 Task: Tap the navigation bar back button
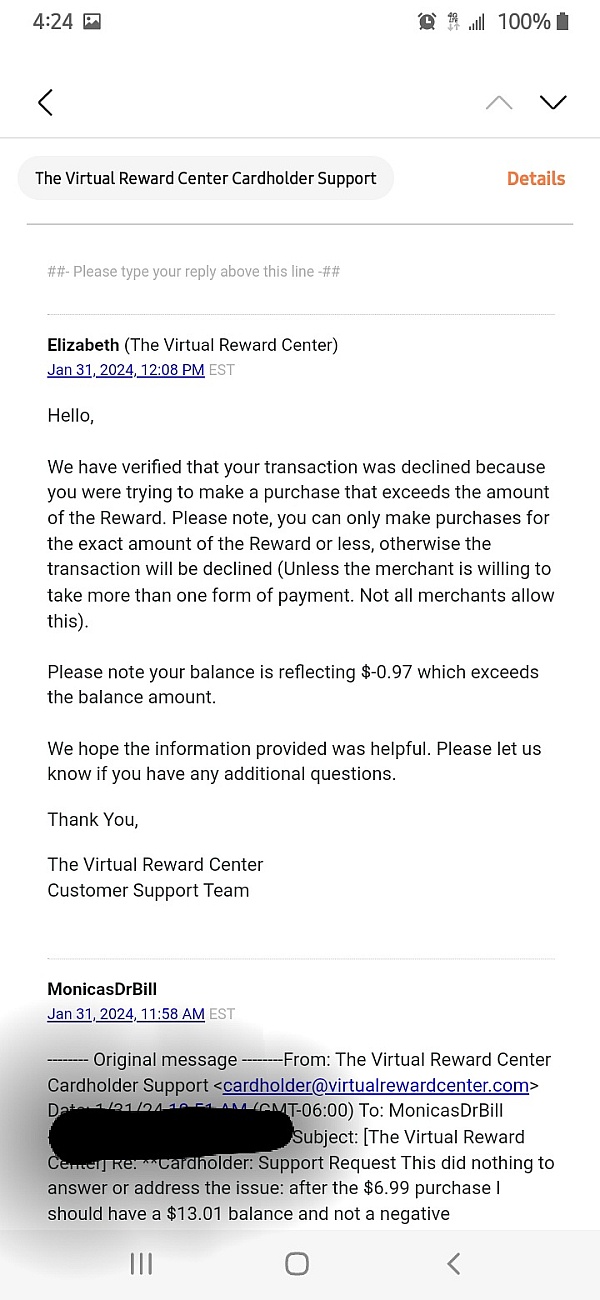(453, 1263)
